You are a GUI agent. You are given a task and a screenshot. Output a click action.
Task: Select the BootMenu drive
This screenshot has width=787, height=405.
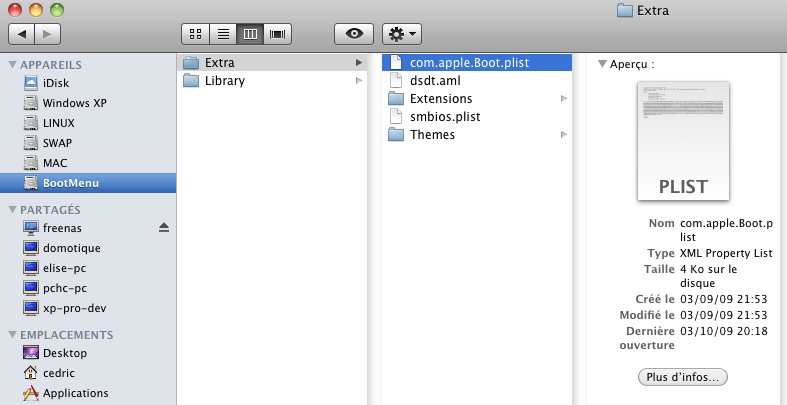click(x=88, y=183)
